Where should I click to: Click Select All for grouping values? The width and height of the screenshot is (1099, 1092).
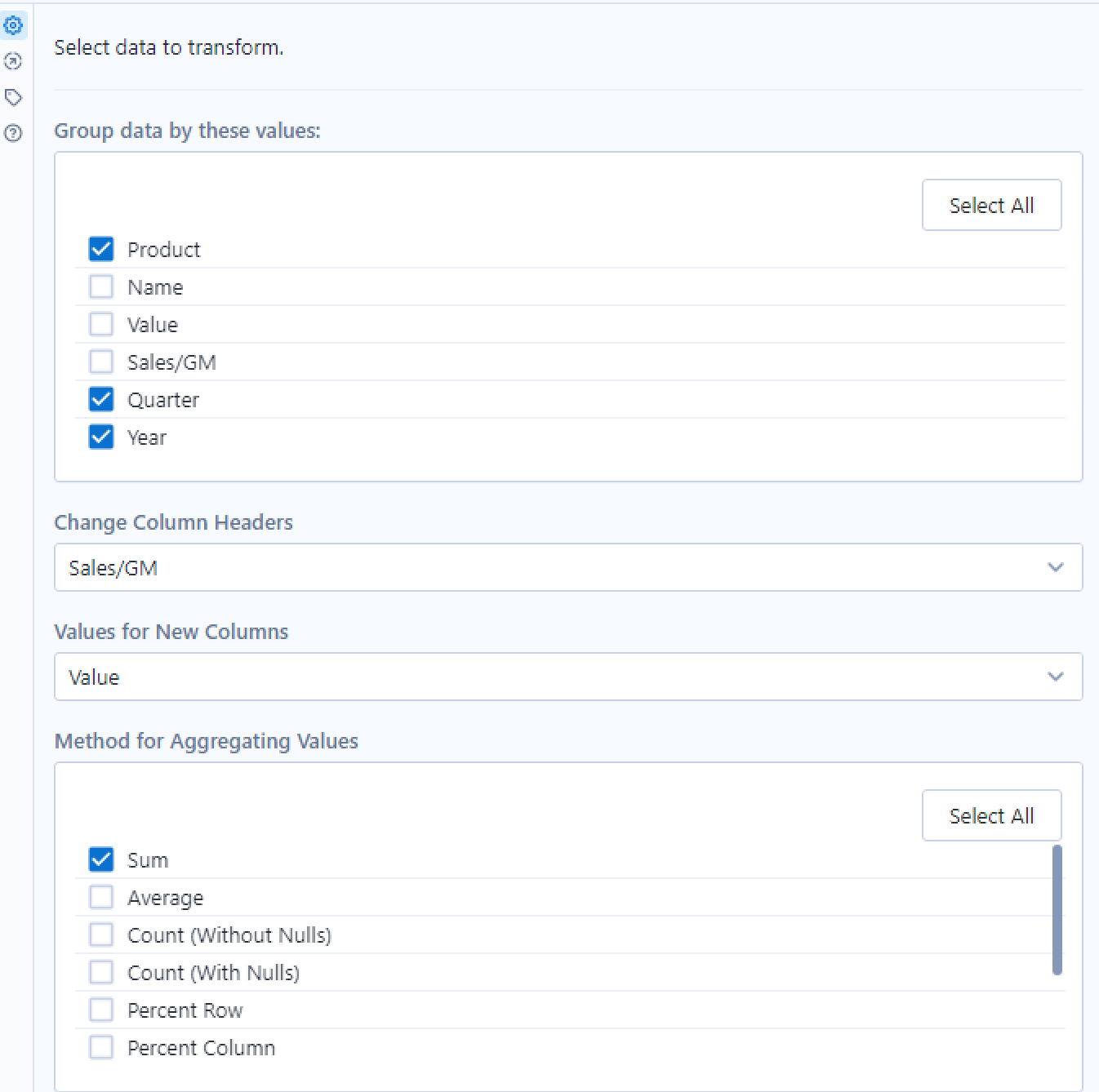991,205
